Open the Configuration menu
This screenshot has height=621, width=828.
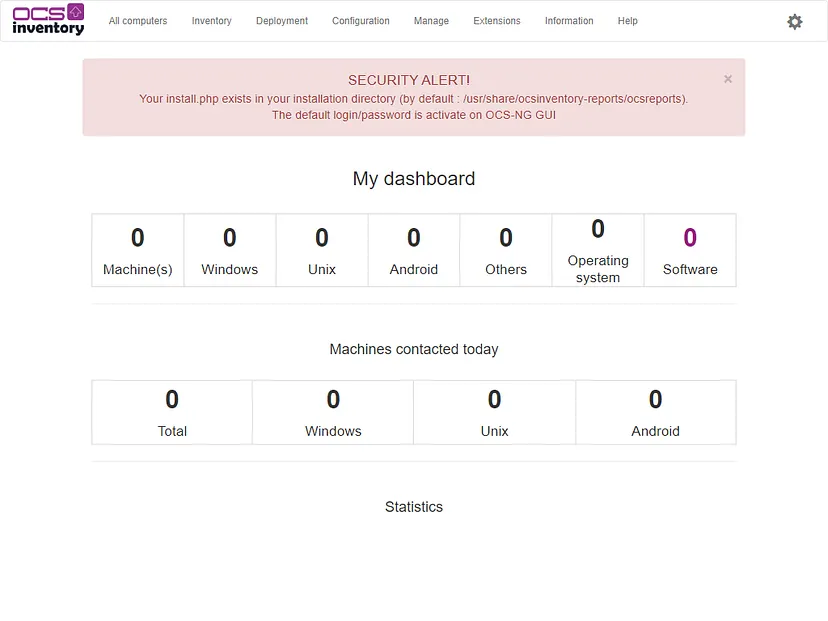(x=361, y=21)
